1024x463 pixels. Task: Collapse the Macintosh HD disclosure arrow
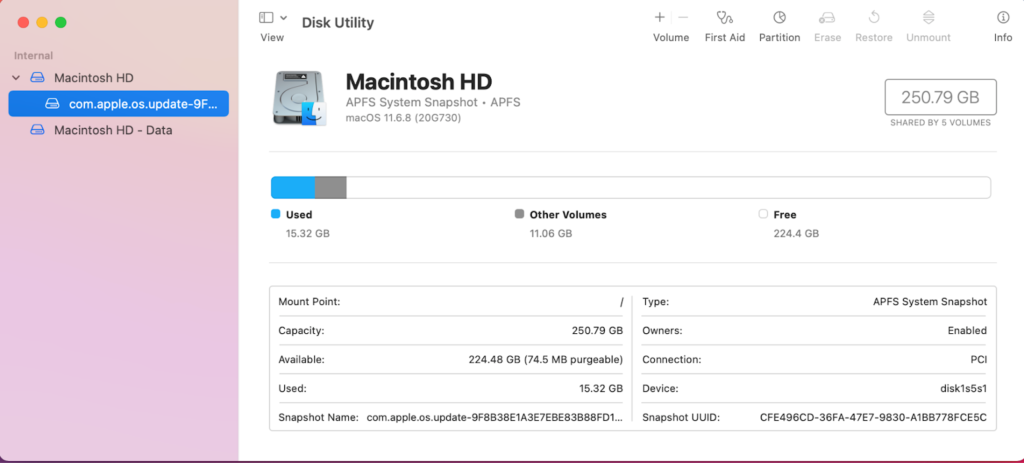(x=16, y=78)
